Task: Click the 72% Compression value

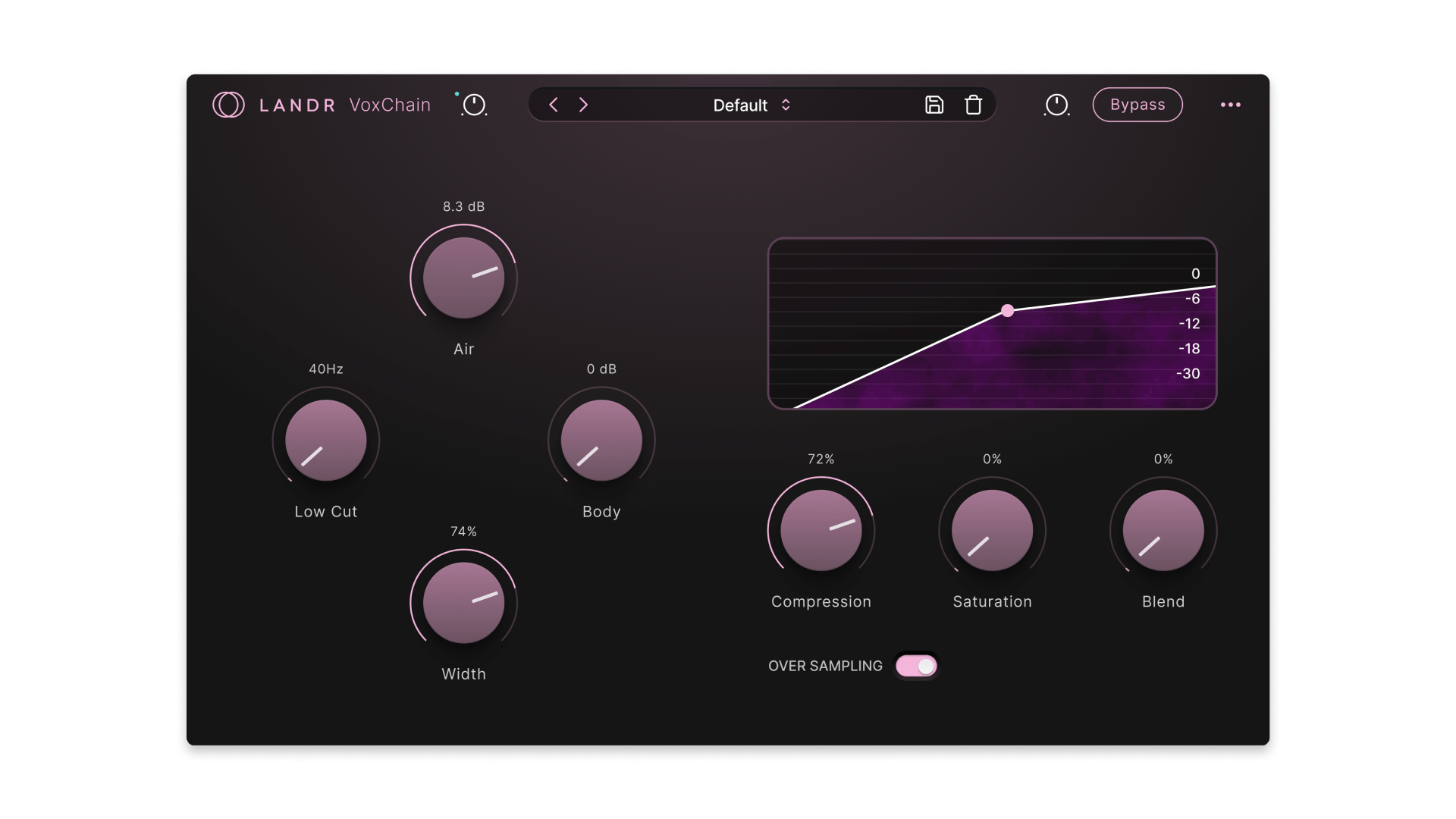Action: (821, 459)
